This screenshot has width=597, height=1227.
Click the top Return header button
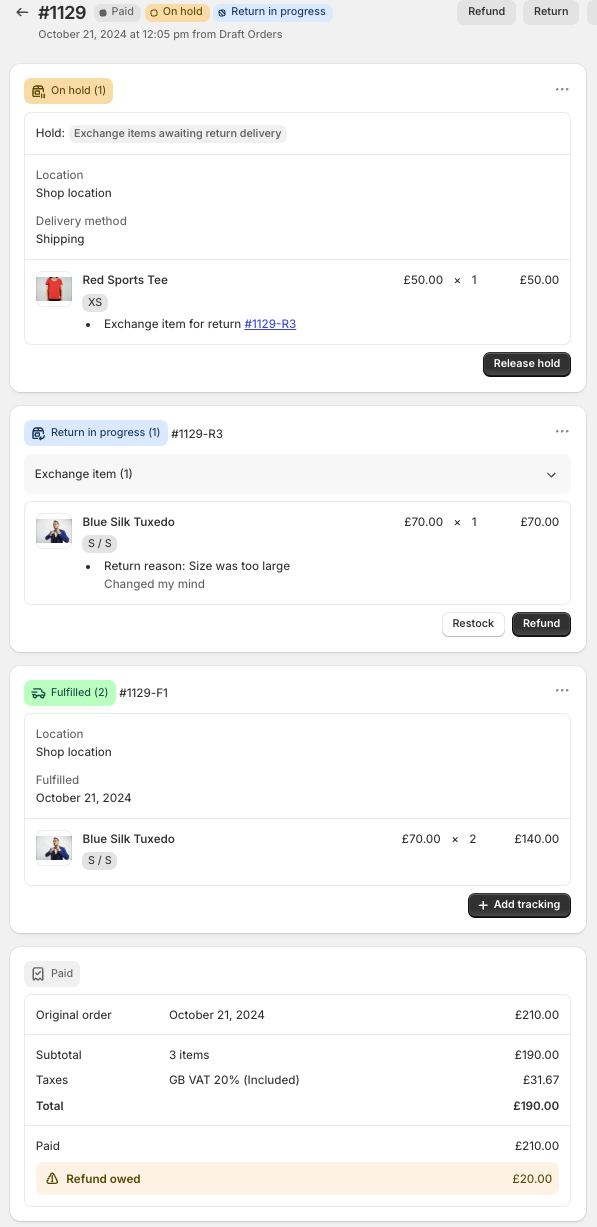pyautogui.click(x=551, y=12)
